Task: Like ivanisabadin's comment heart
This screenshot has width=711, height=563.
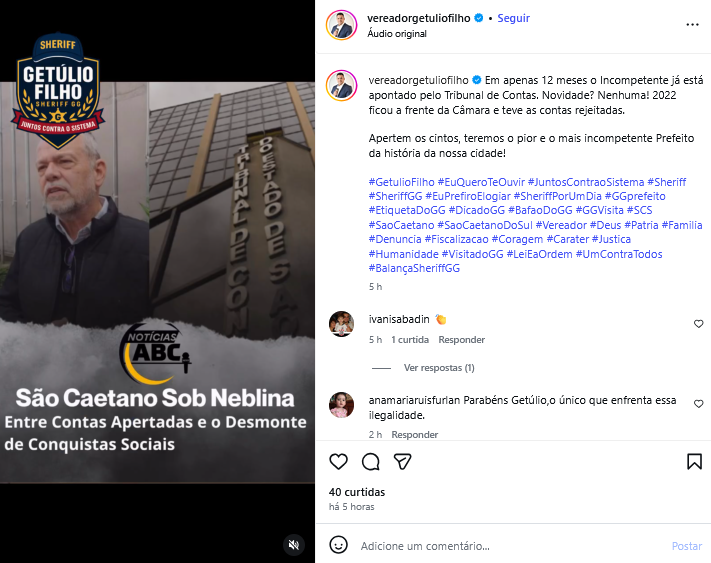Action: tap(698, 324)
